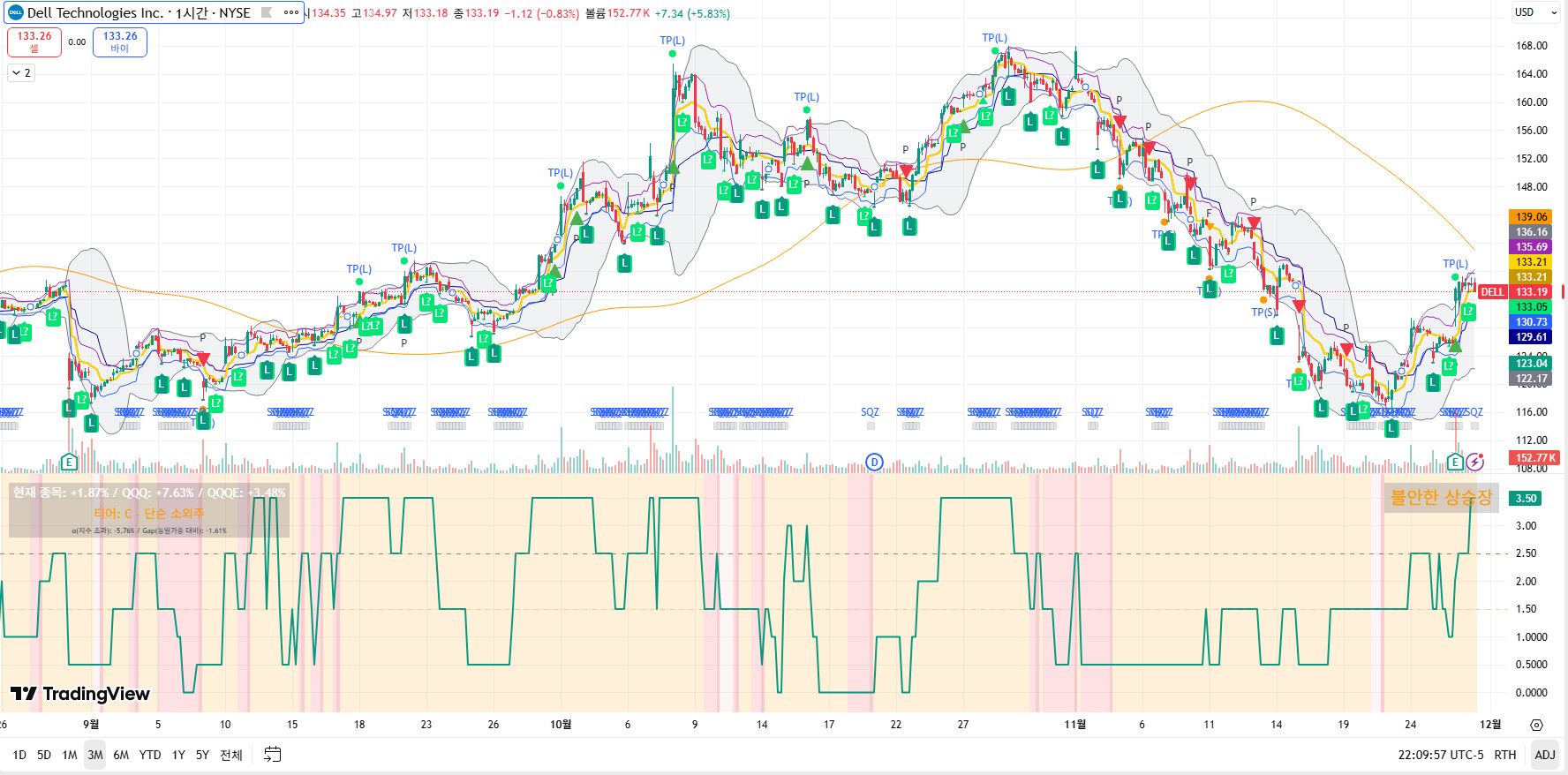Open the three-dots more menu beside symbol
This screenshot has height=775, width=1568.
tap(291, 13)
